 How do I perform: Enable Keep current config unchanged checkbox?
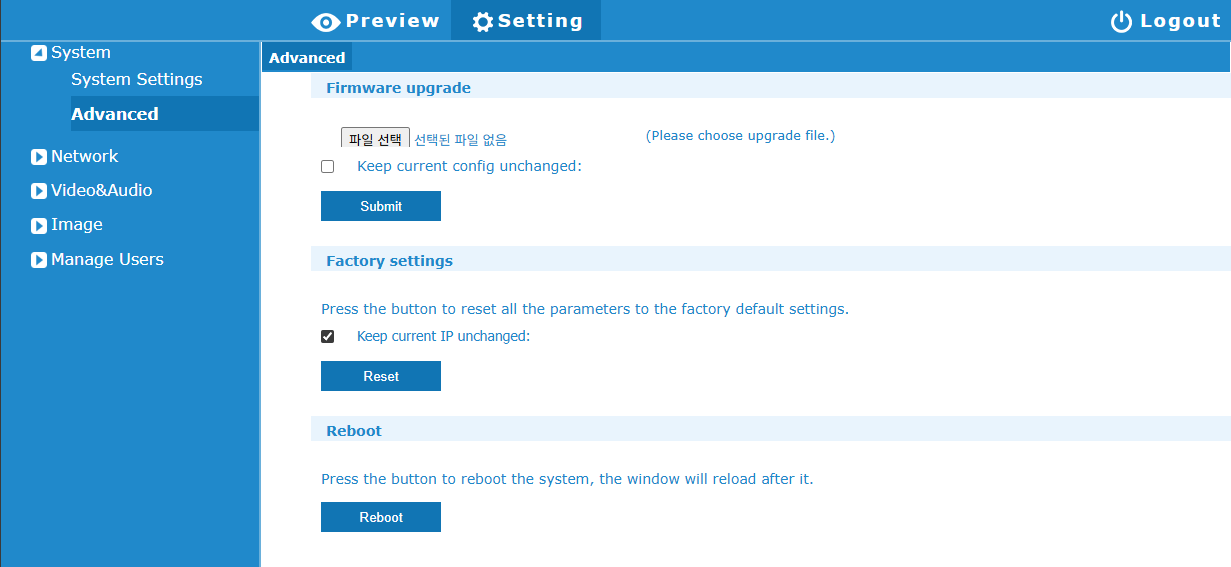click(327, 167)
